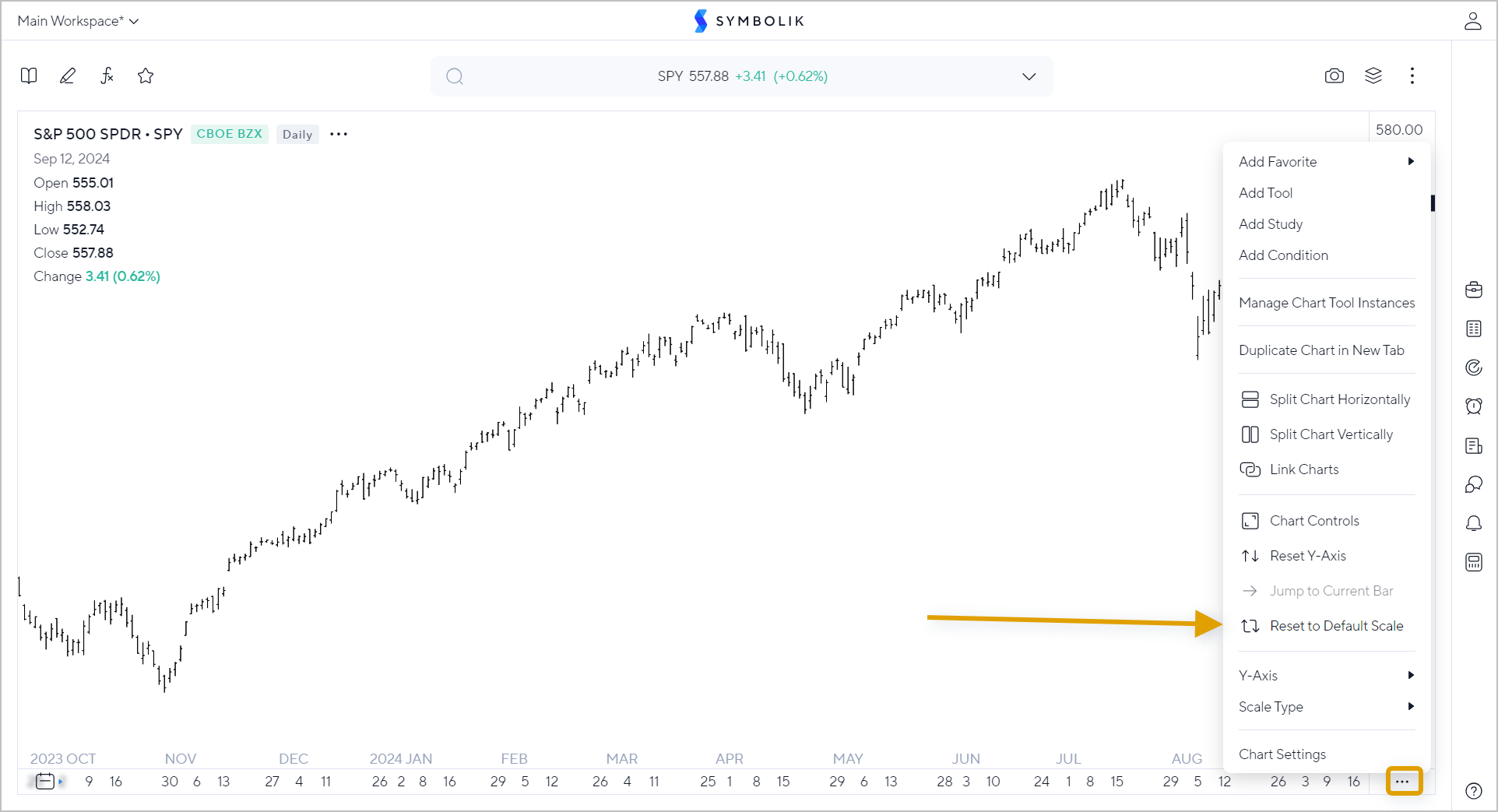
Task: Open the layers stack icon
Action: click(1373, 76)
